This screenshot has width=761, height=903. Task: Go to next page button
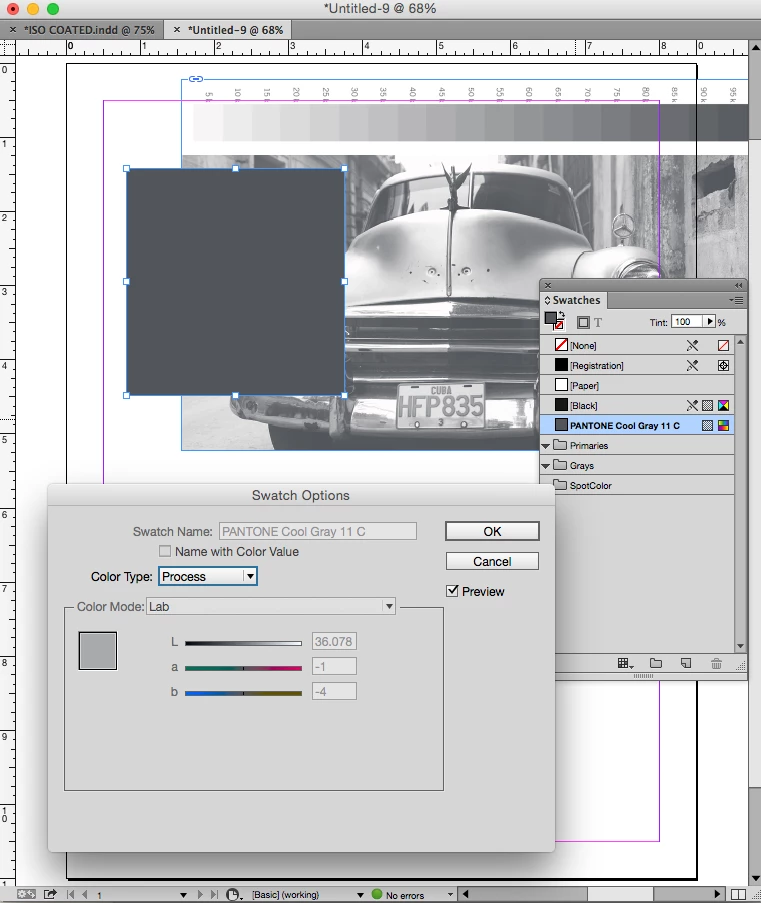tap(200, 894)
